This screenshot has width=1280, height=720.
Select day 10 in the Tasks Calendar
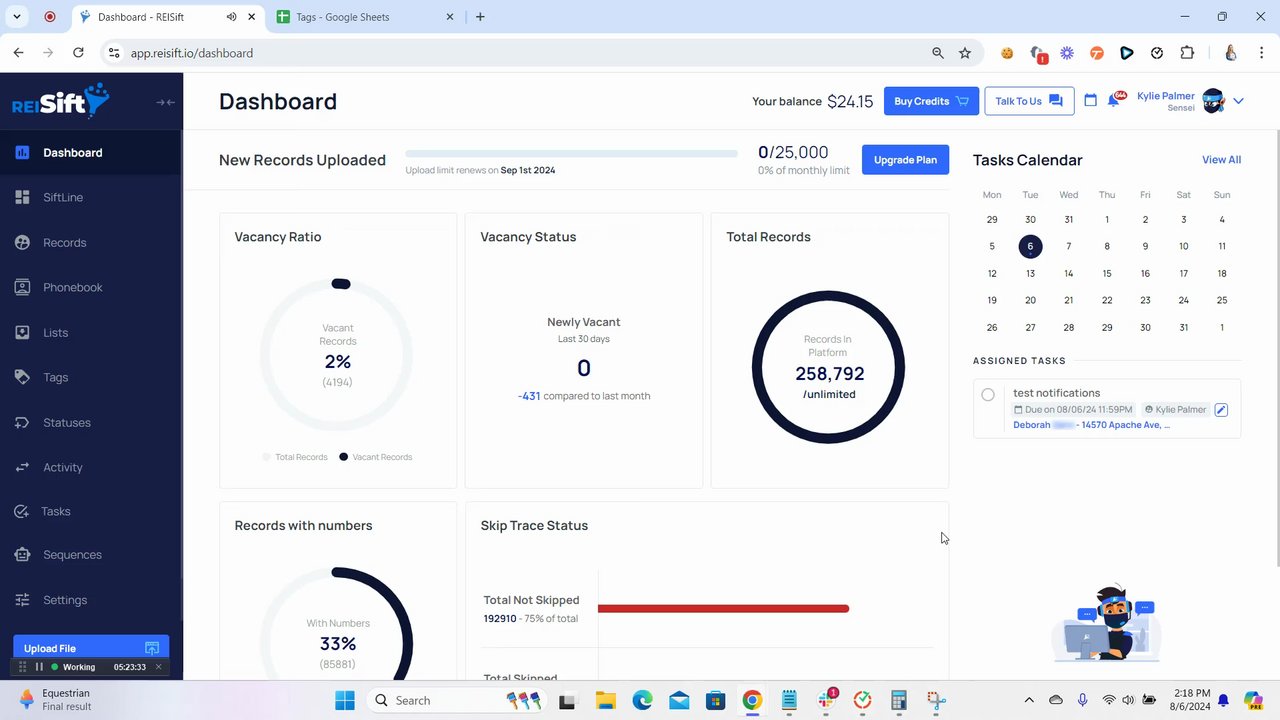[1183, 246]
